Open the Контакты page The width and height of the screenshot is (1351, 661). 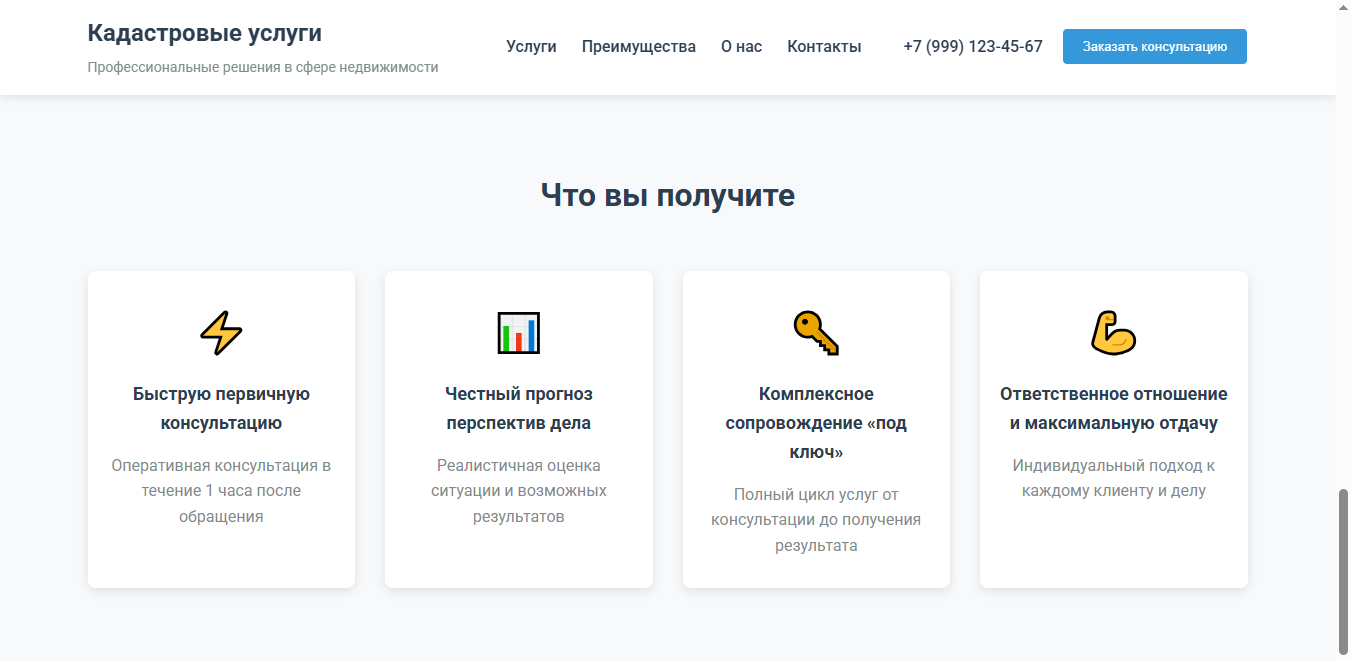pyautogui.click(x=824, y=46)
